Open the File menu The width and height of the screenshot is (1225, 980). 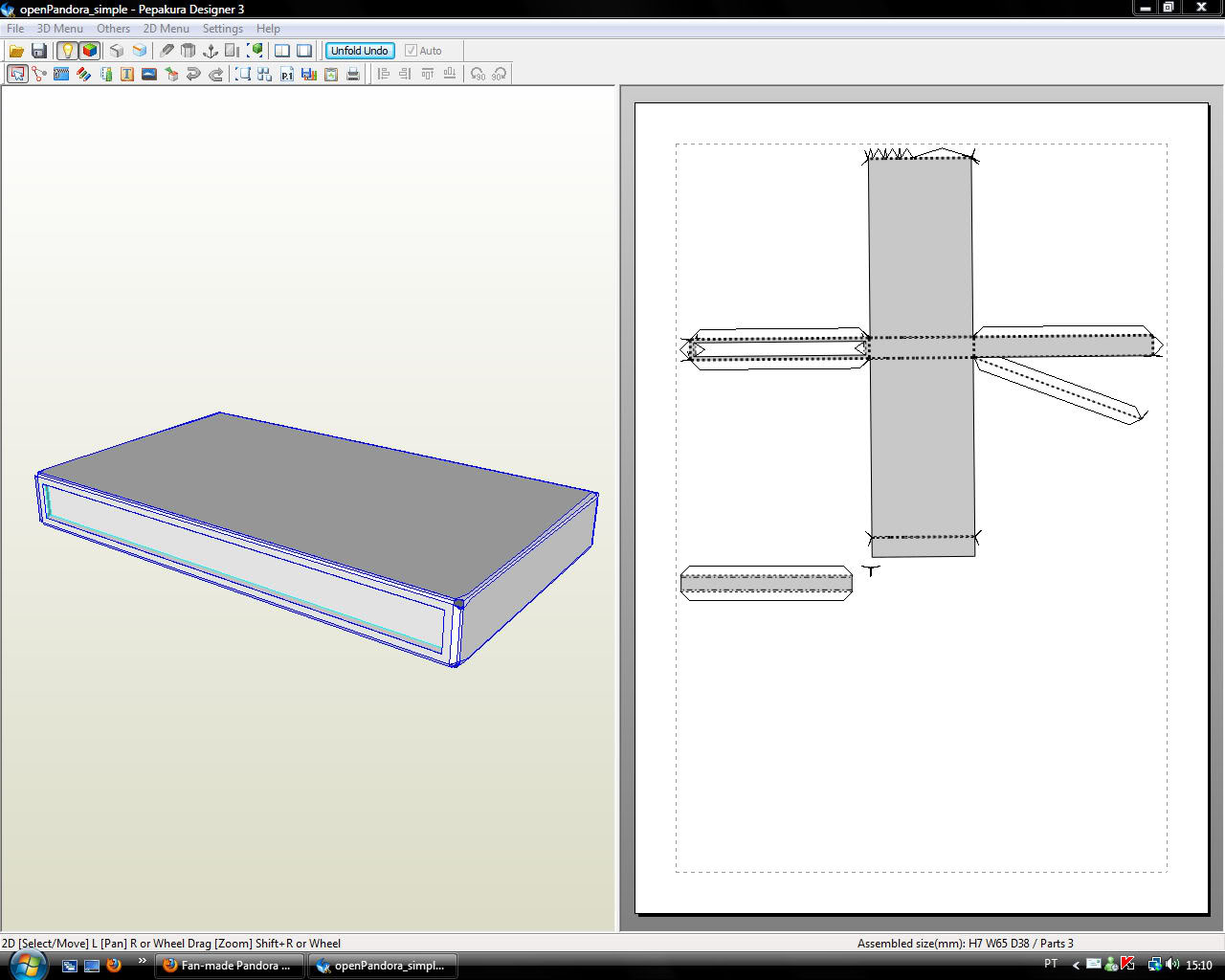(x=15, y=29)
